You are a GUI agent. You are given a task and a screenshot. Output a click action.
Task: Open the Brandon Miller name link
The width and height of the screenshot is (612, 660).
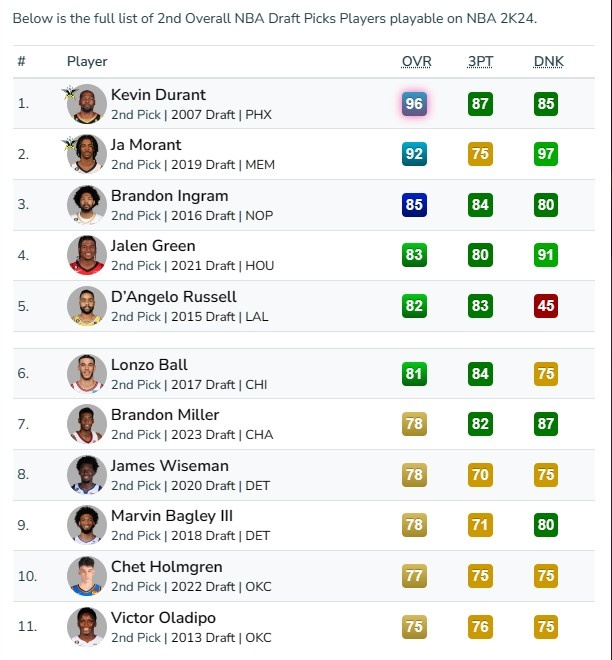tap(165, 415)
